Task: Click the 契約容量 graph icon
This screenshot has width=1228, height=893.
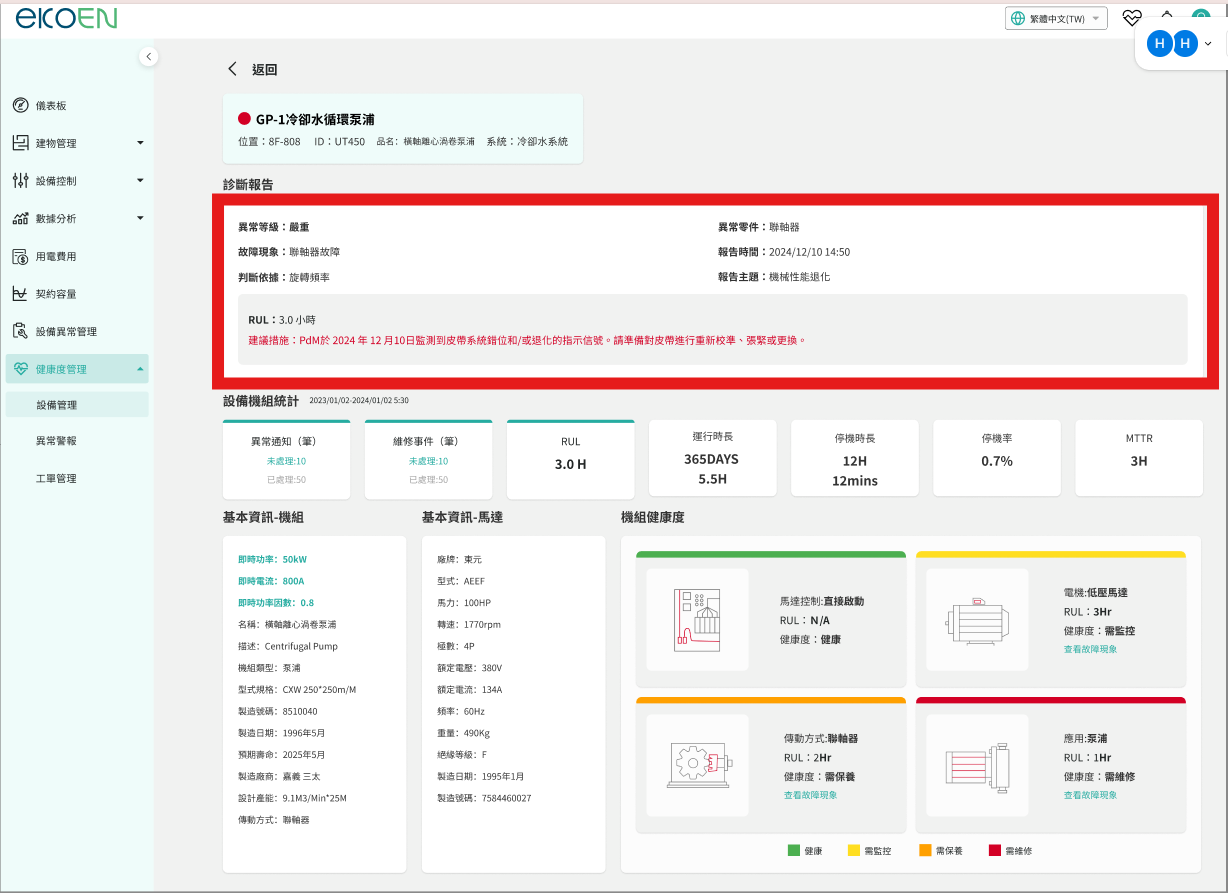Action: 20,294
